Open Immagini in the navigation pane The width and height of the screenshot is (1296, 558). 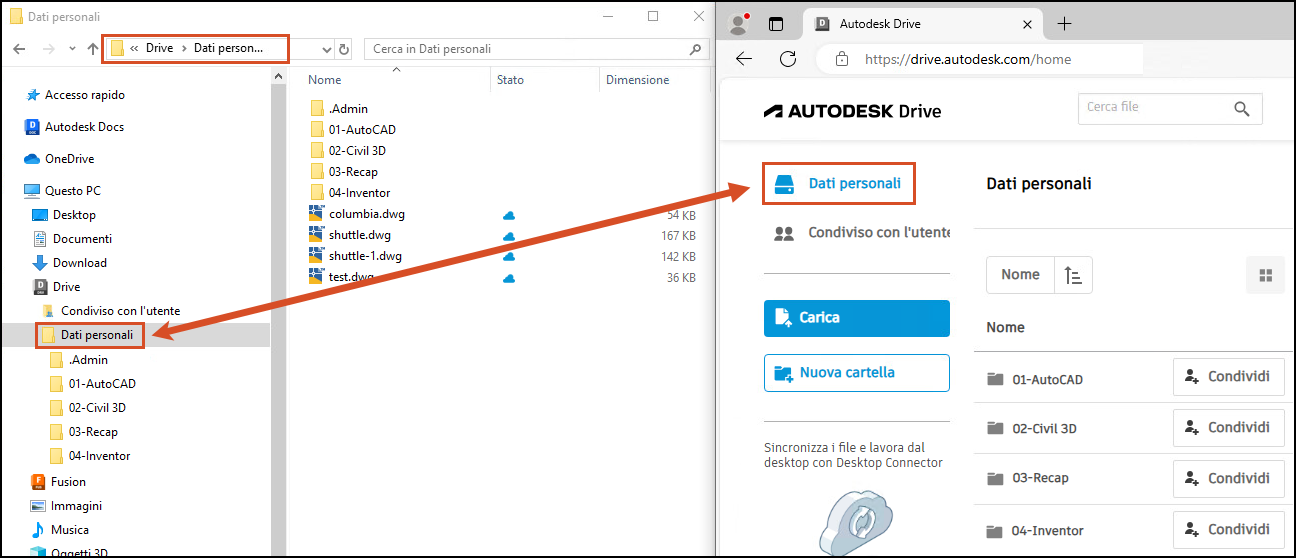point(76,506)
